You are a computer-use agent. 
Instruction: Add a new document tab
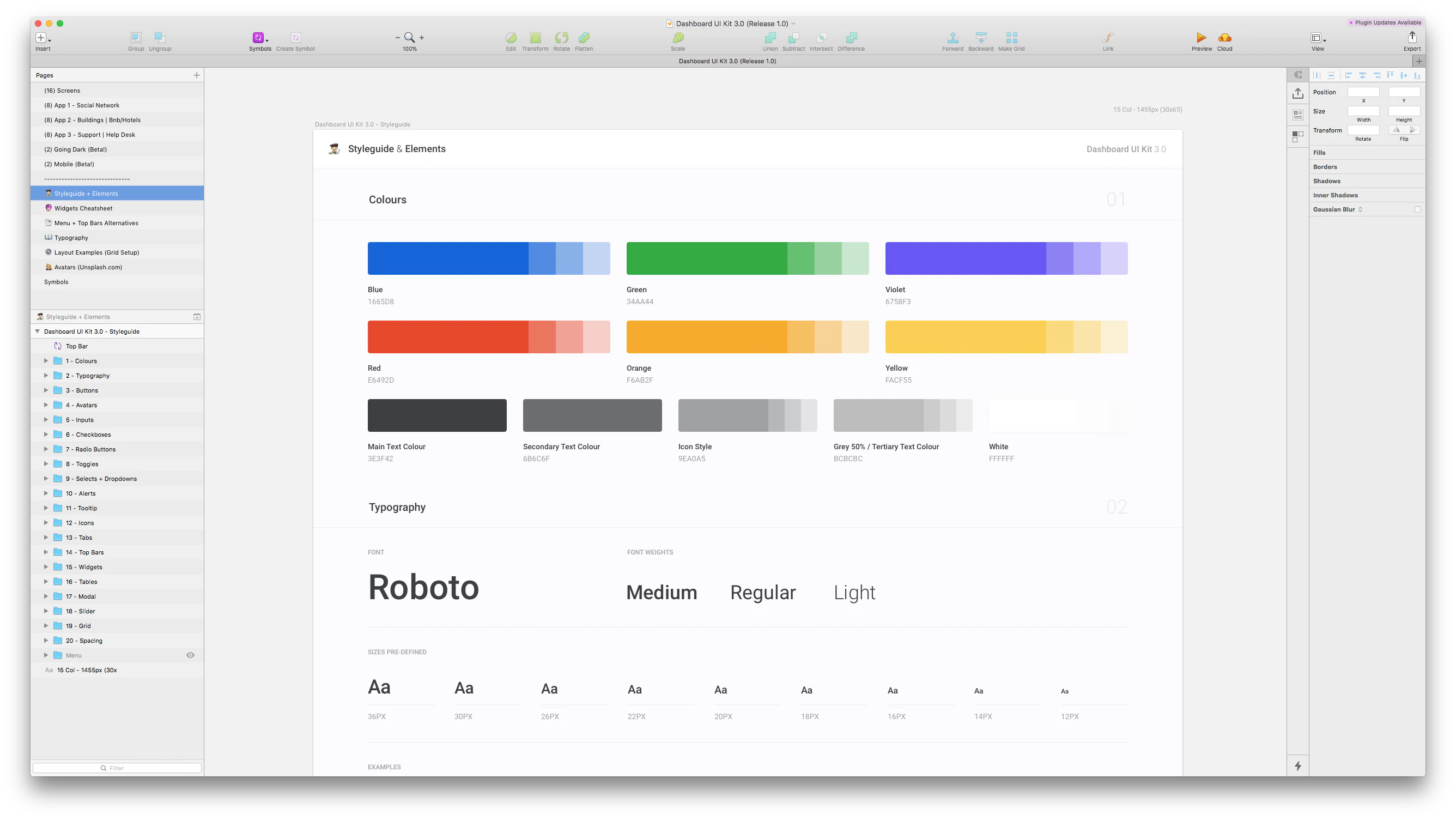1419,61
